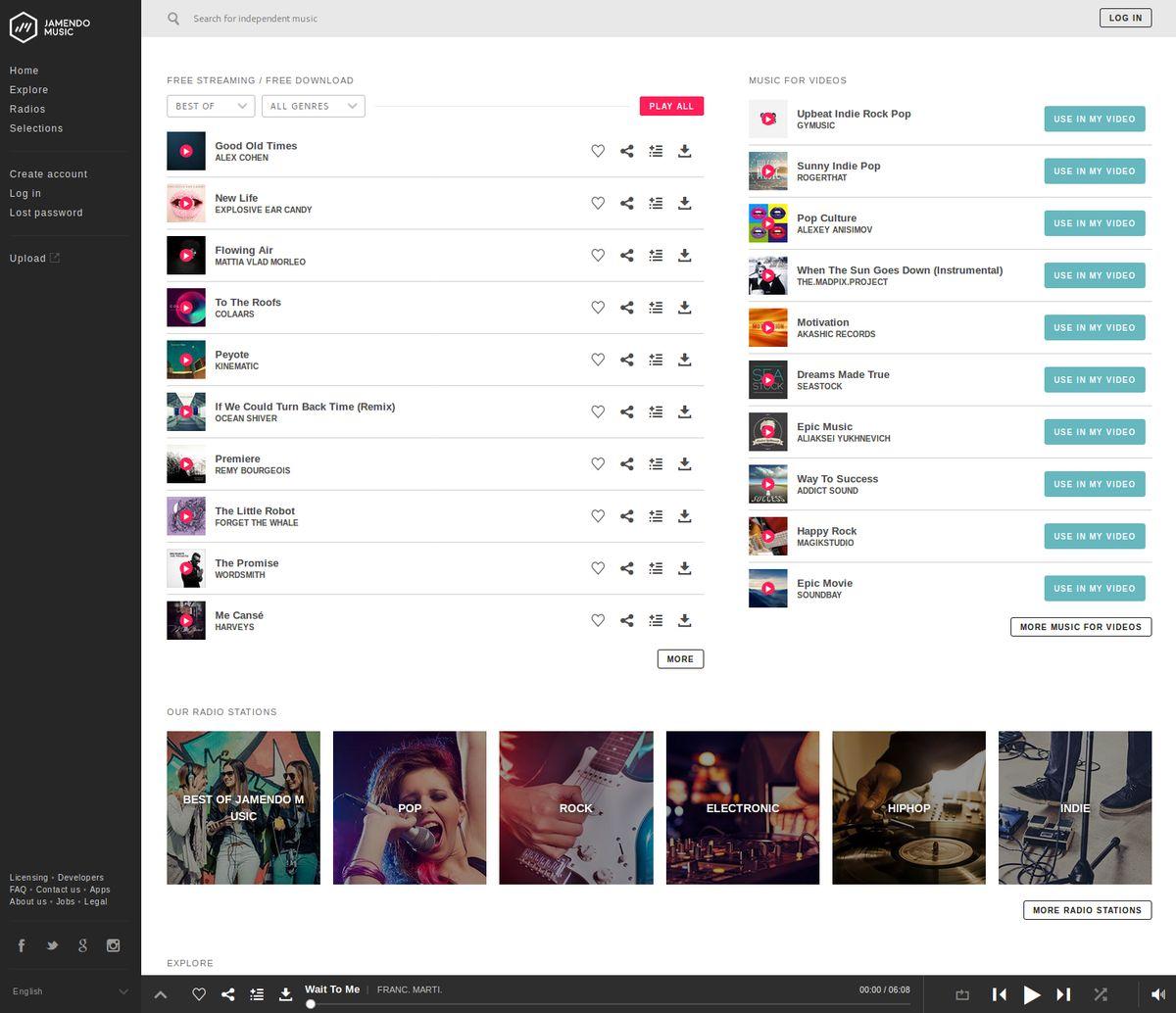Use Sunny Indie Pop in my video
The image size is (1176, 1013).
[x=1095, y=171]
